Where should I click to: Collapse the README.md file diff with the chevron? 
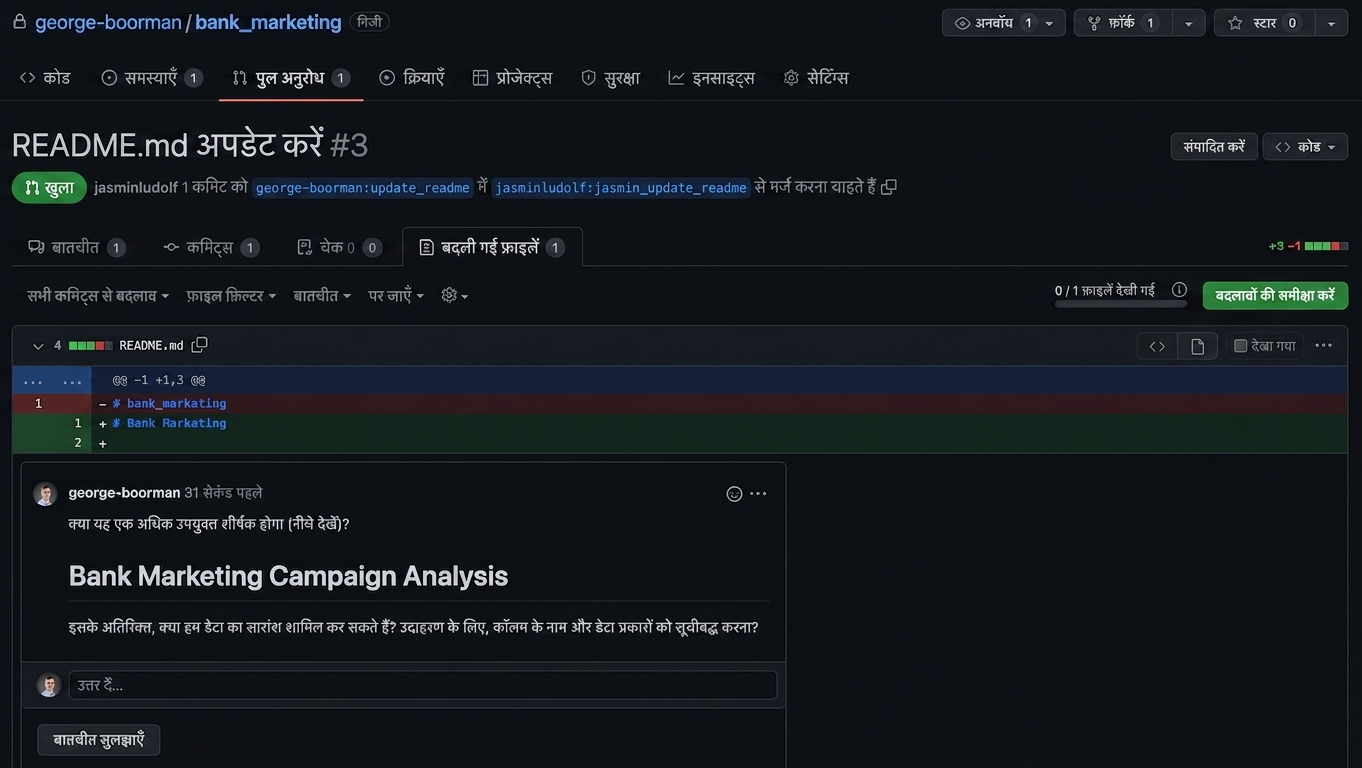click(38, 346)
